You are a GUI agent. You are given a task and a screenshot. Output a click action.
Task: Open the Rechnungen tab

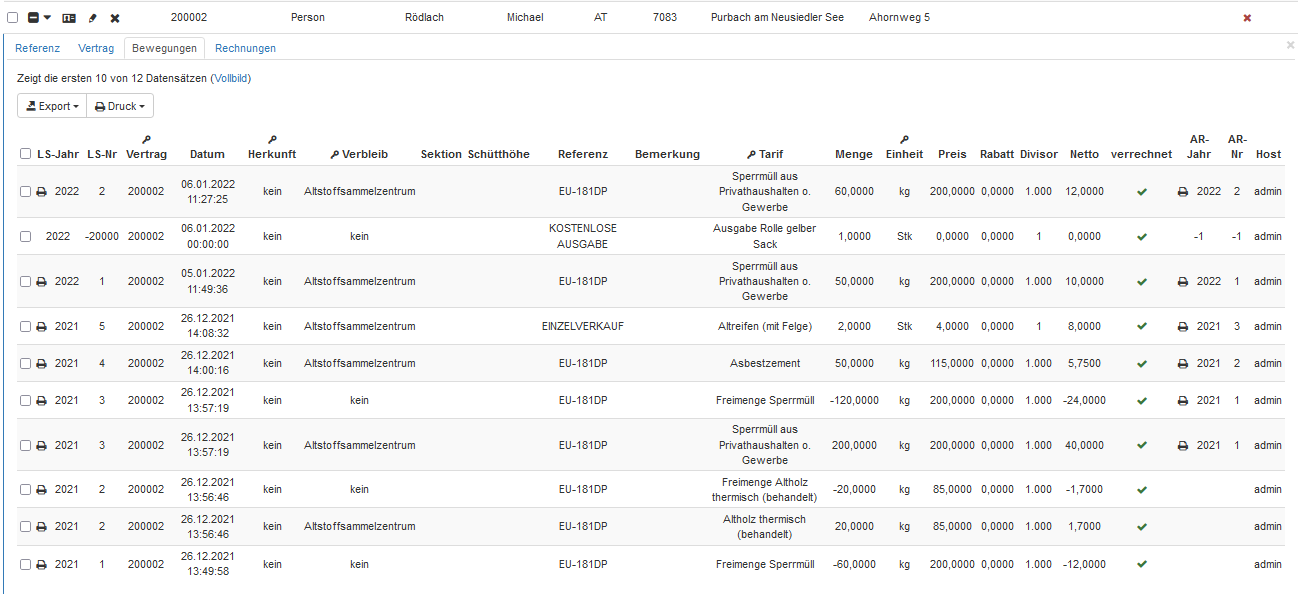pyautogui.click(x=245, y=48)
